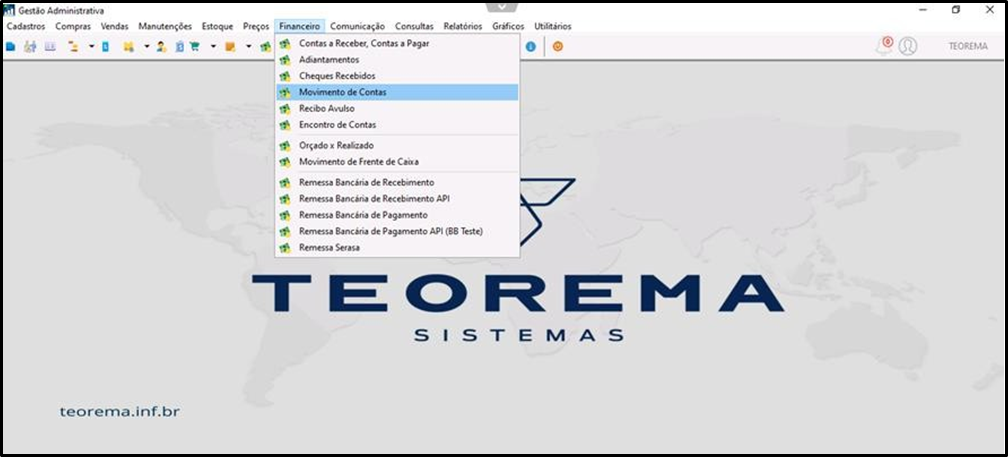Click the user profile avatar icon
The height and width of the screenshot is (457, 1008).
[x=908, y=46]
